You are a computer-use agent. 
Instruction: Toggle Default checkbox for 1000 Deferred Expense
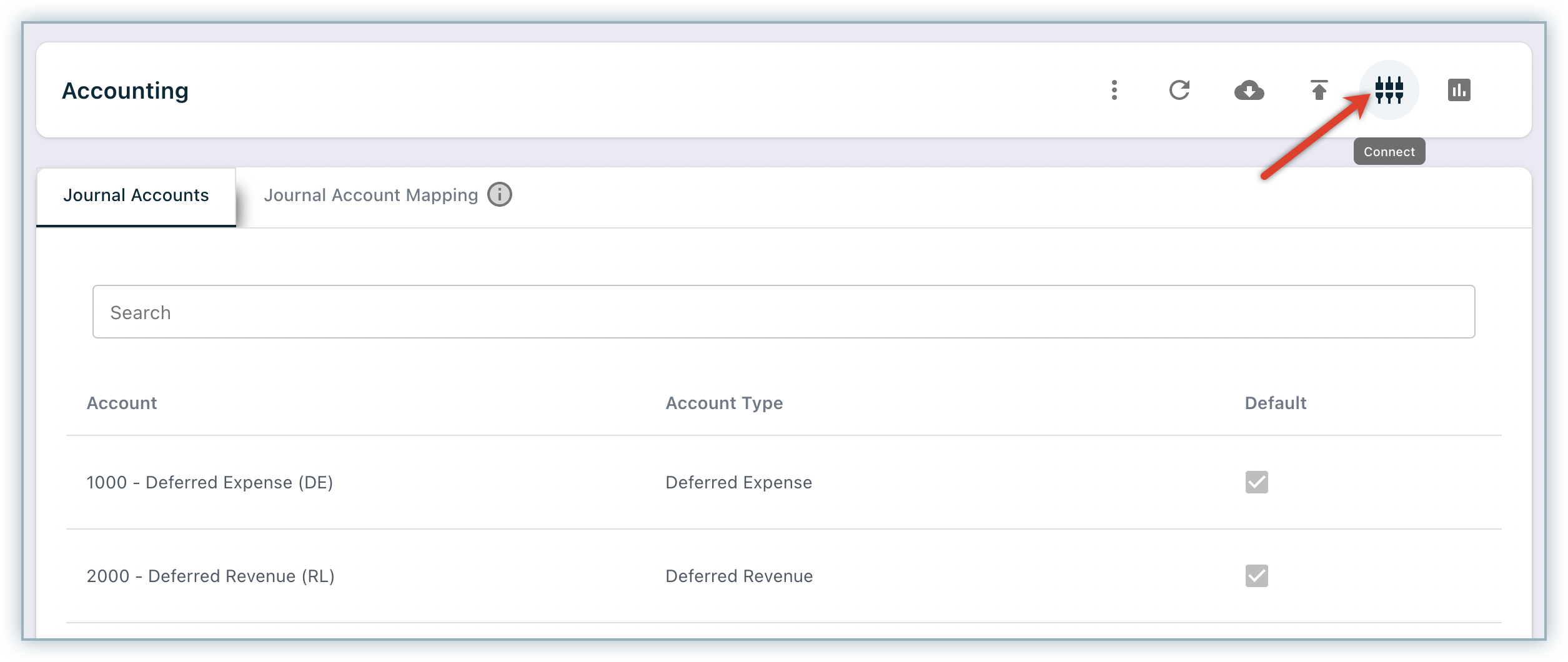click(1256, 482)
